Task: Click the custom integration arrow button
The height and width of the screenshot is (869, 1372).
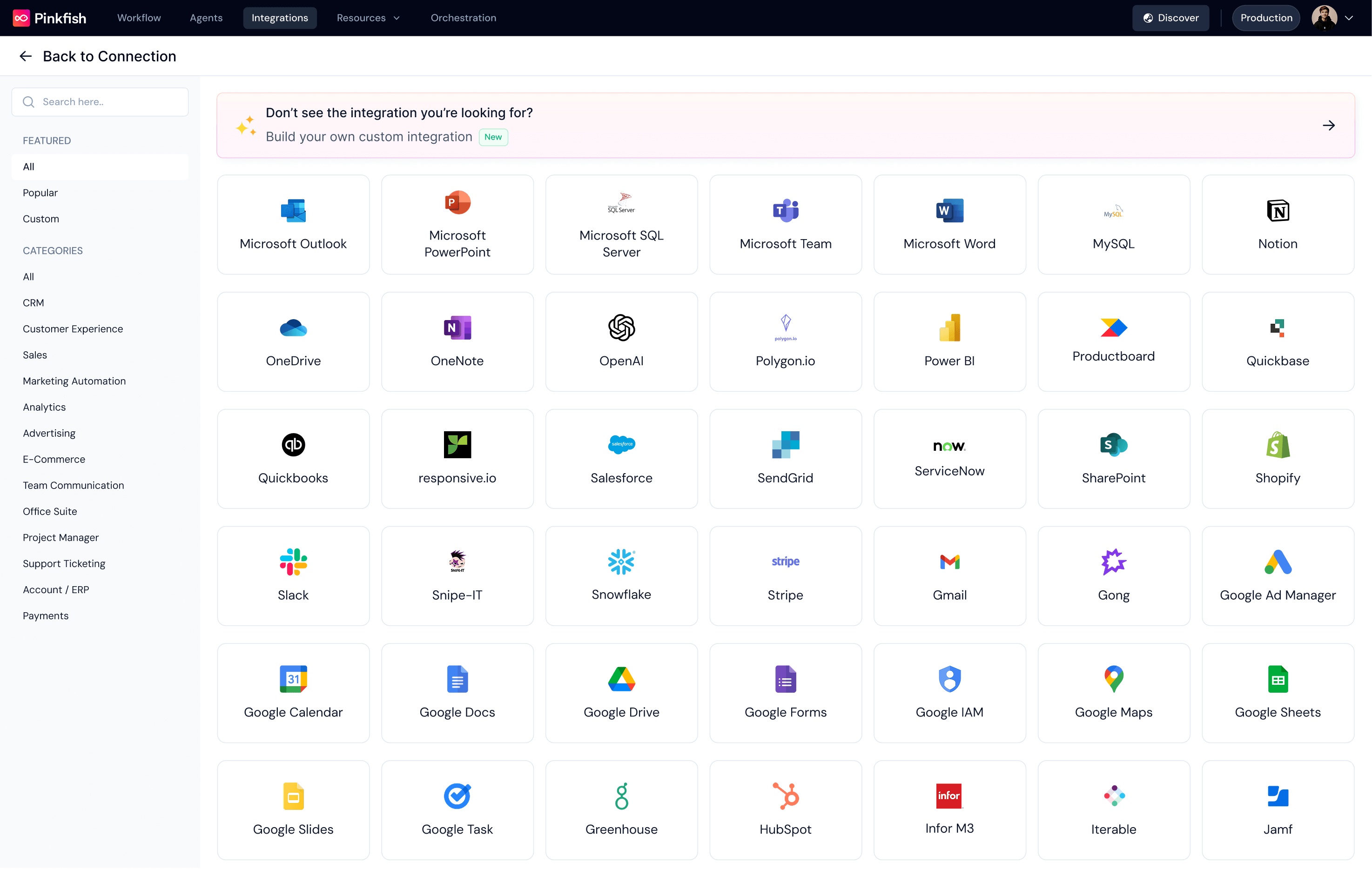Action: [x=1329, y=125]
